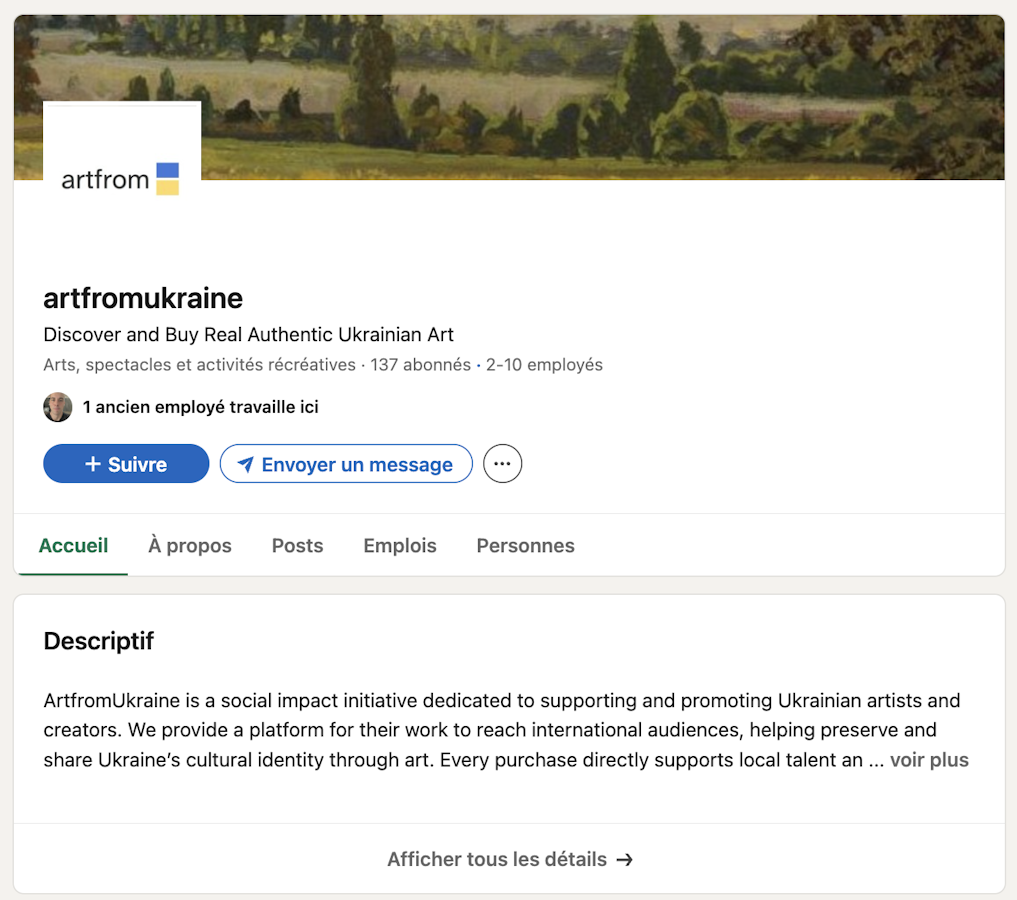The image size is (1017, 900).
Task: Click the Ukrainian flag in the logo
Action: click(167, 179)
